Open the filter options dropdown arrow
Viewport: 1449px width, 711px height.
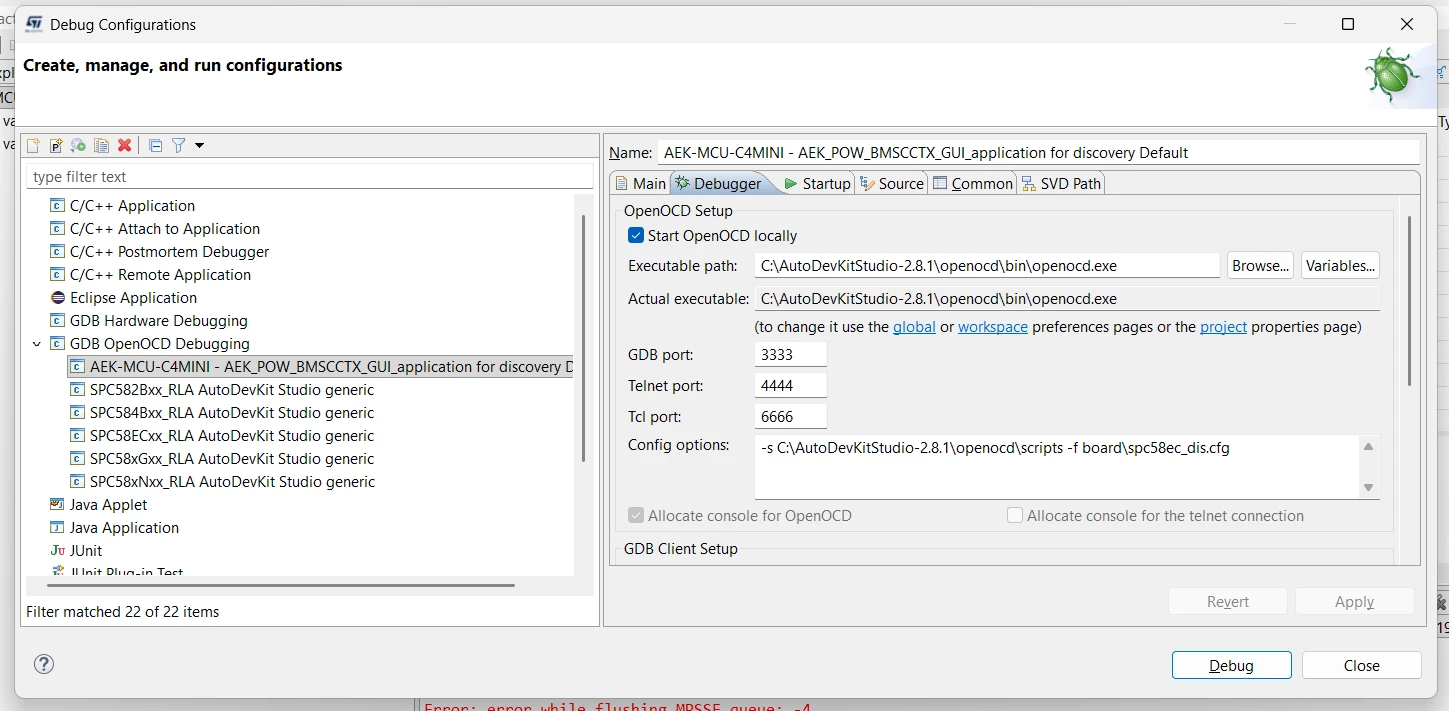tap(199, 146)
